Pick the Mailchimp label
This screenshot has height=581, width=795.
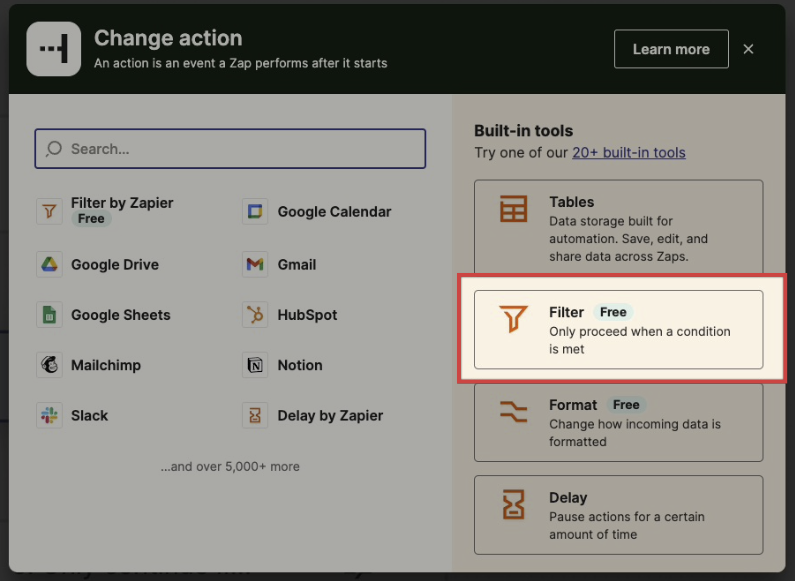106,365
